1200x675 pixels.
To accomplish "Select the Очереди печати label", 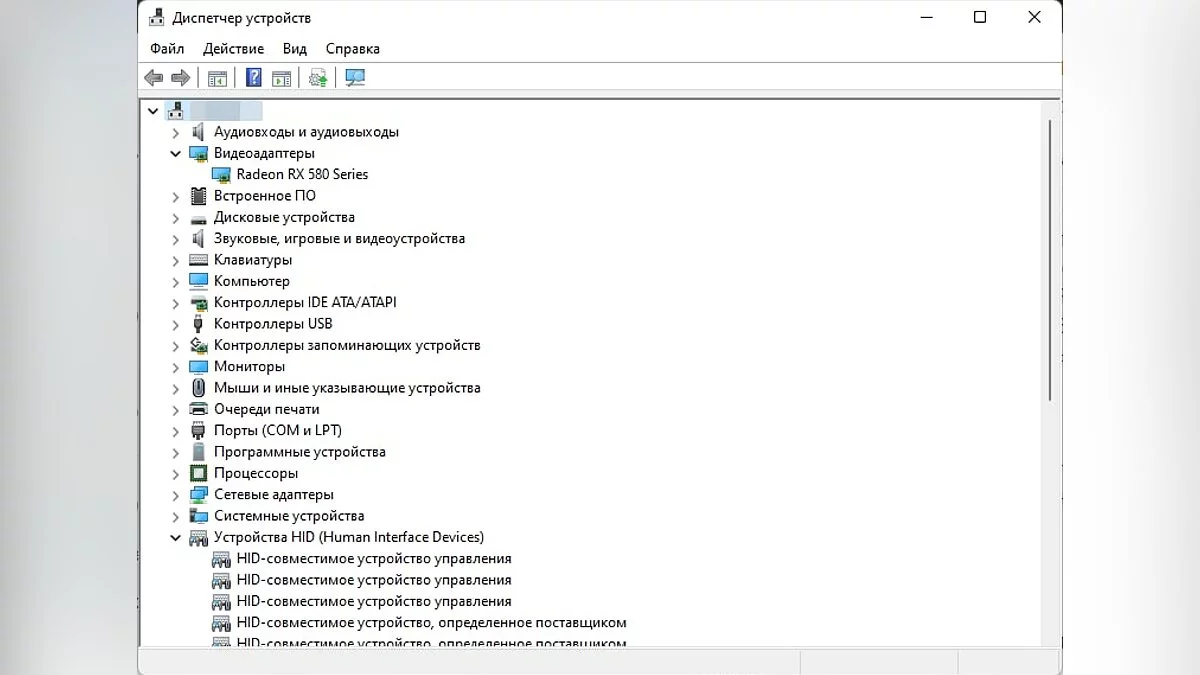I will coord(267,409).
